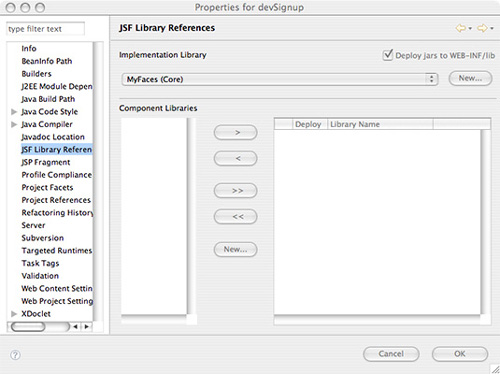
Task: Open the forward history dropdown arrow
Action: pyautogui.click(x=492, y=29)
